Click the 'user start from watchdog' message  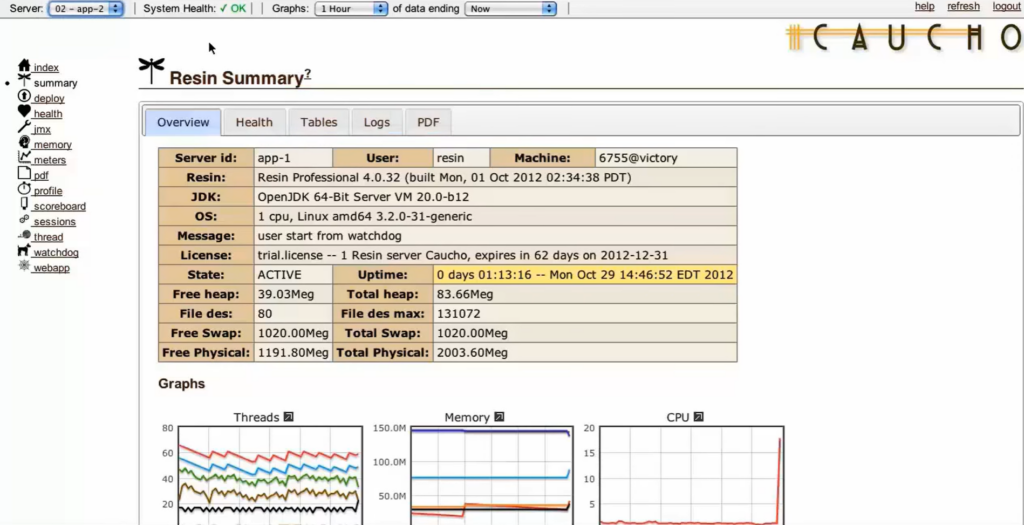click(330, 236)
